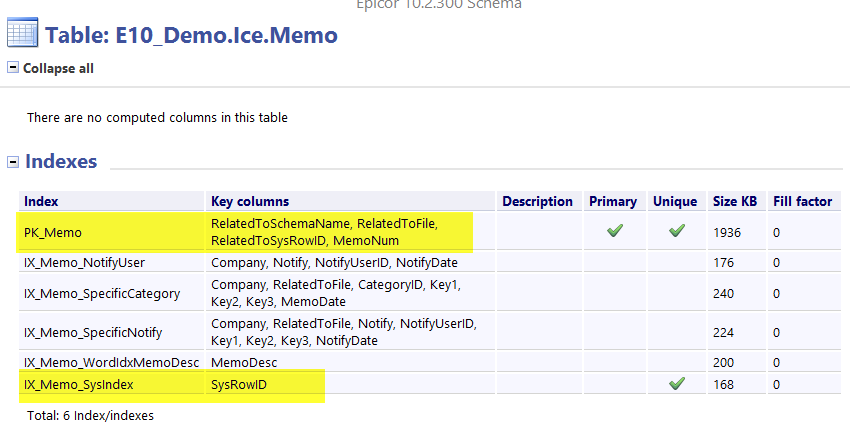
Task: Click the 240 size value
Action: 724,294
